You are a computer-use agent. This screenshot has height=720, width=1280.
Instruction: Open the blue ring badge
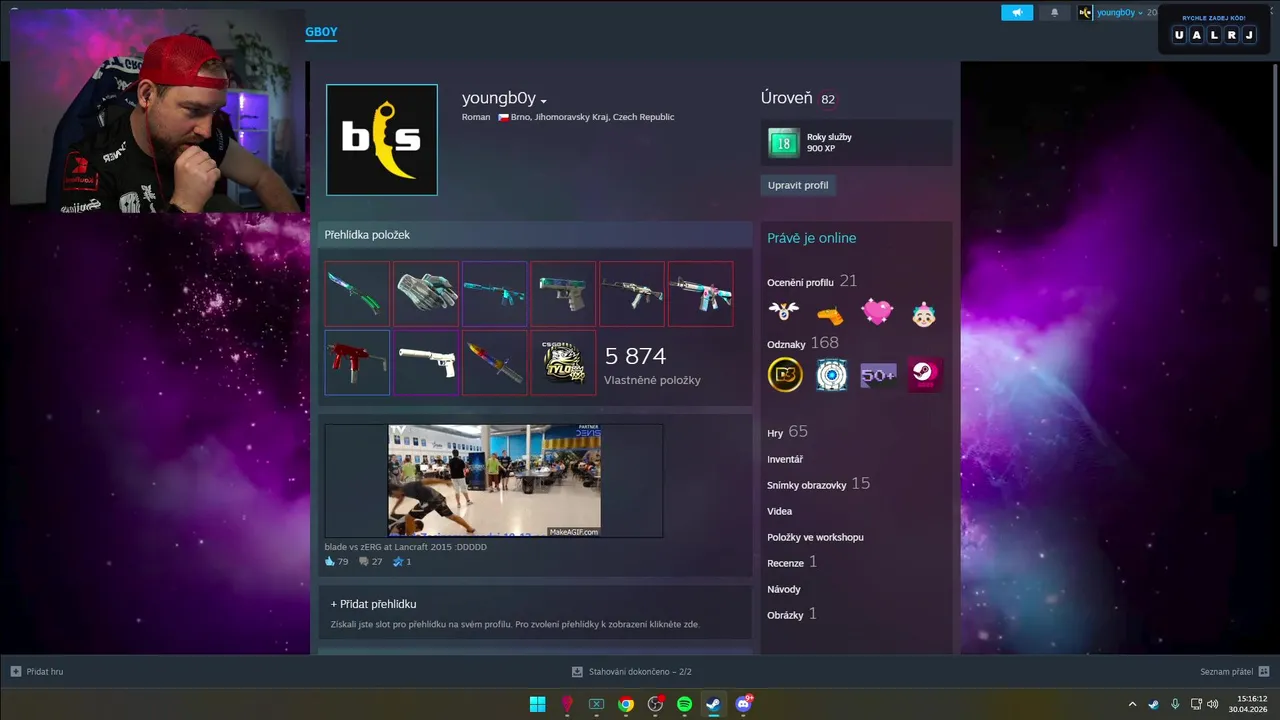831,375
